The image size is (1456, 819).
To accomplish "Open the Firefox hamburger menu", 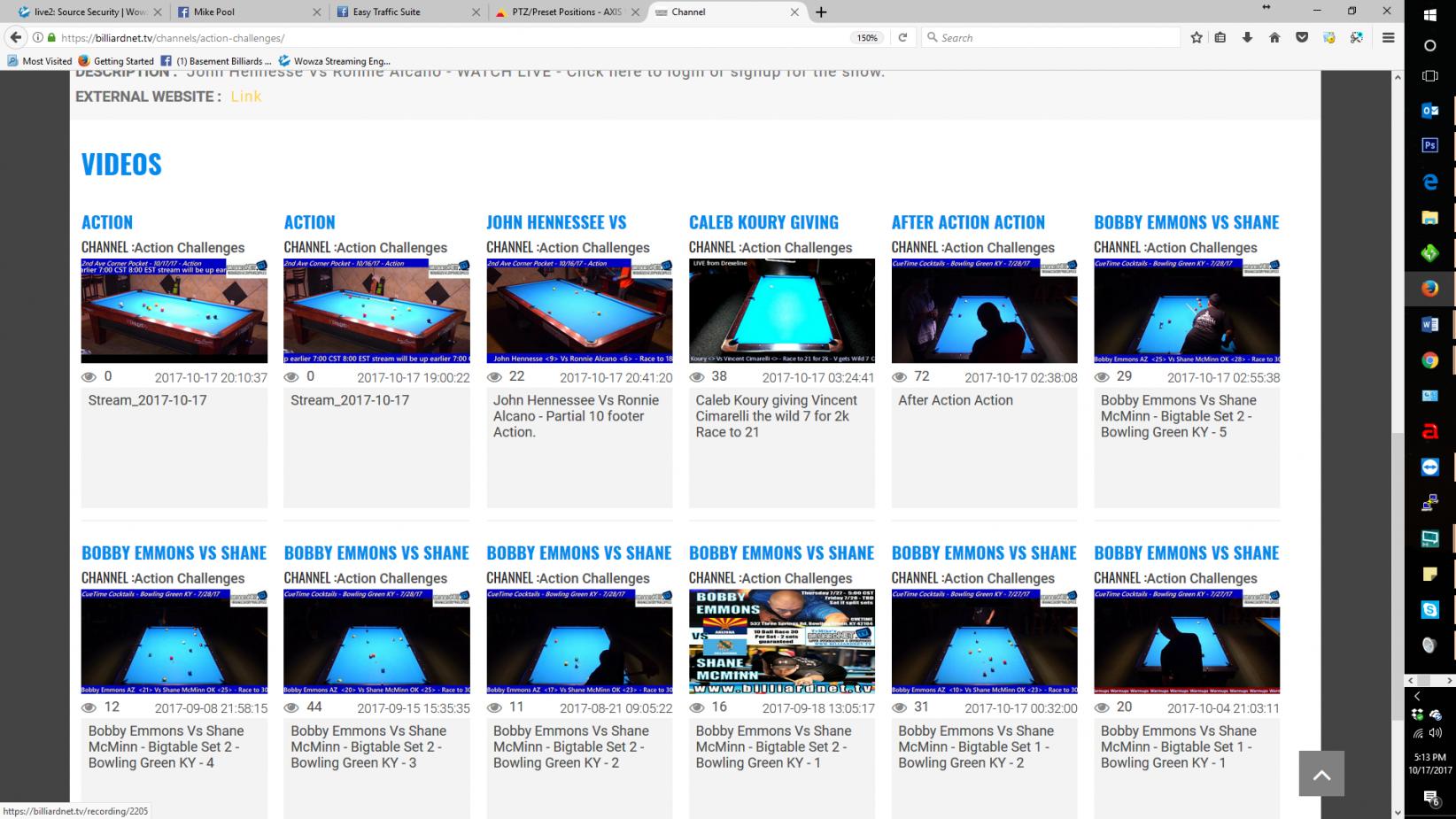I will point(1388,37).
